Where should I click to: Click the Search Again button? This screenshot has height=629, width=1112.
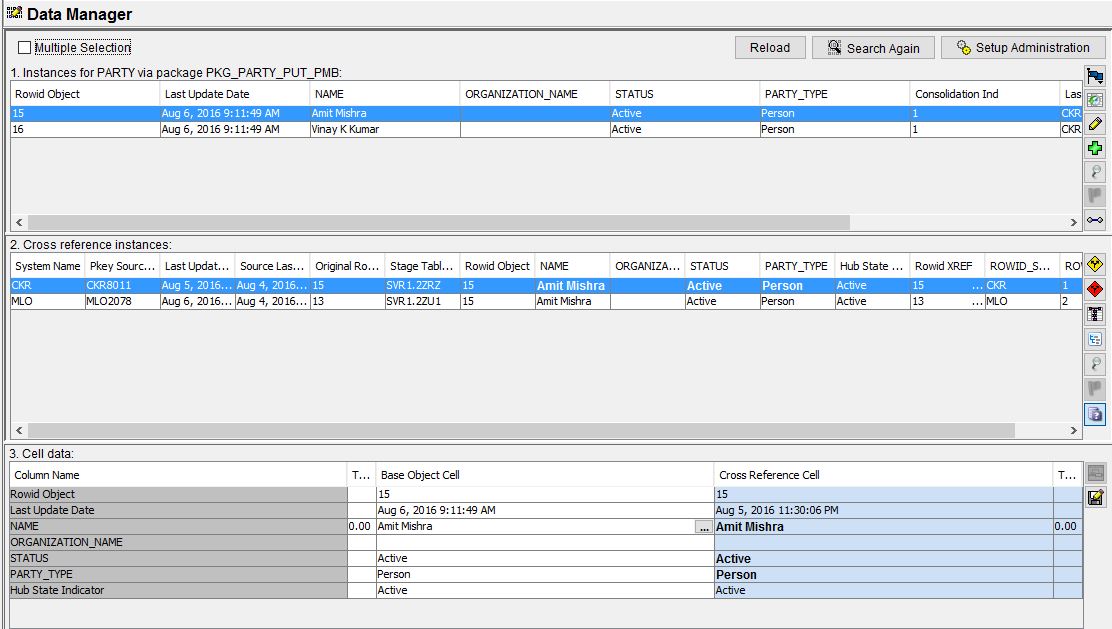[871, 47]
